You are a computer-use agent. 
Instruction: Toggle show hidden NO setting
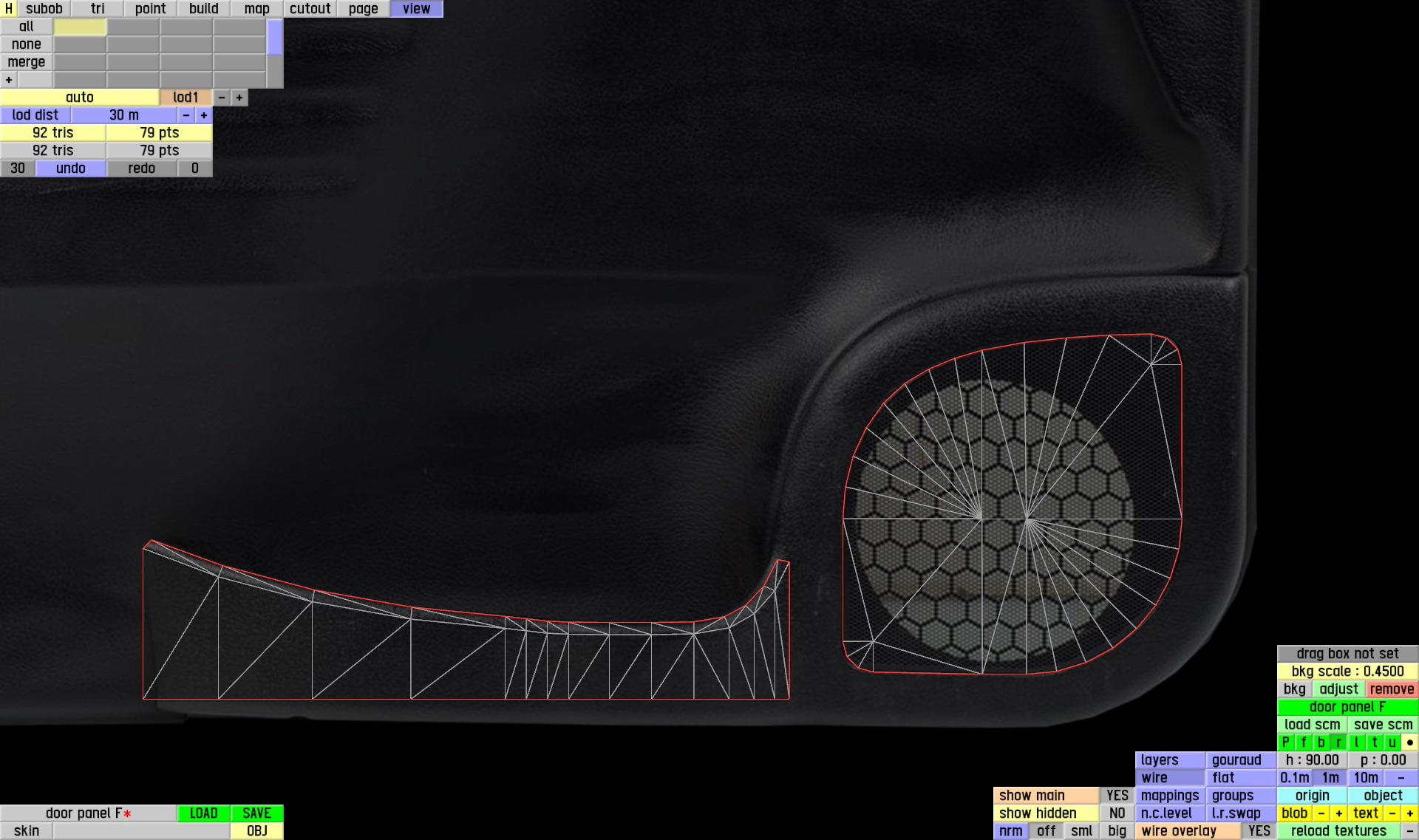(x=1117, y=813)
